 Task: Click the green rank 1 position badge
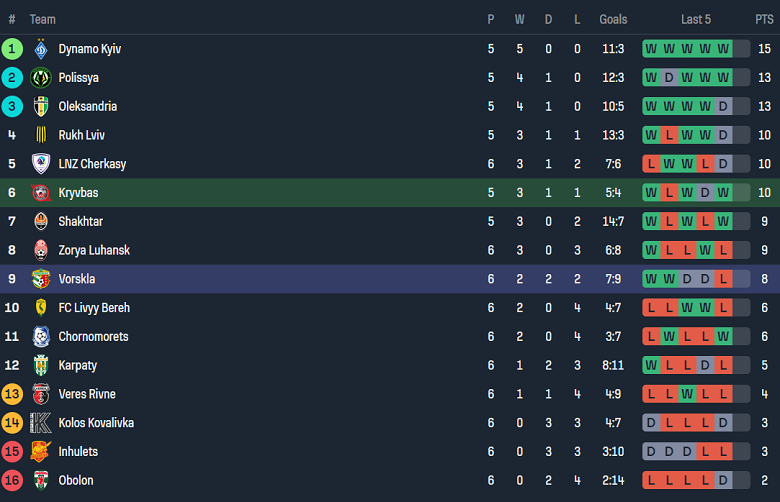click(x=12, y=49)
